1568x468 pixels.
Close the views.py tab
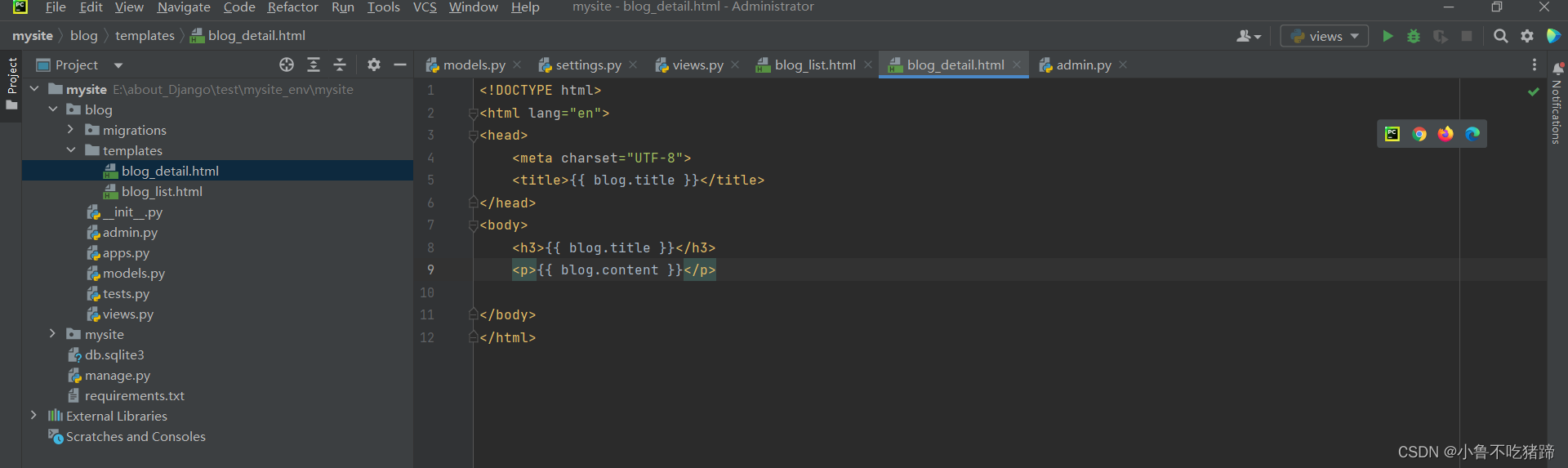(735, 65)
